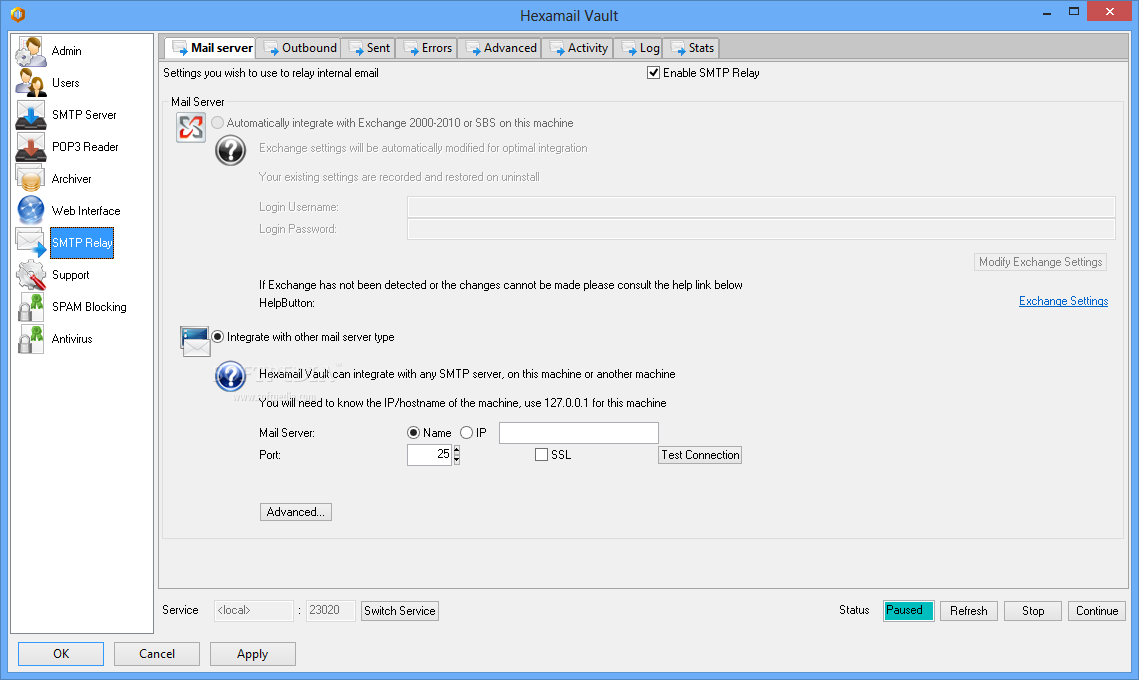
Task: Click the Login Password field
Action: (761, 229)
